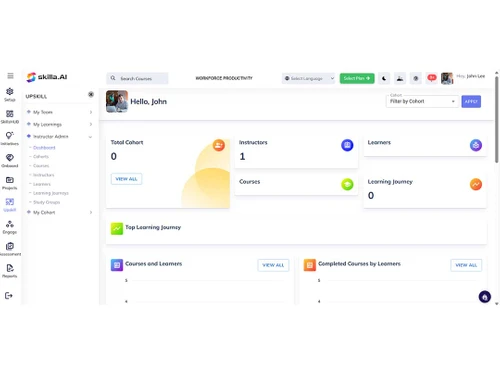Viewport: 500px width, 375px height.
Task: Toggle dark mode with the moon icon
Action: tap(384, 78)
